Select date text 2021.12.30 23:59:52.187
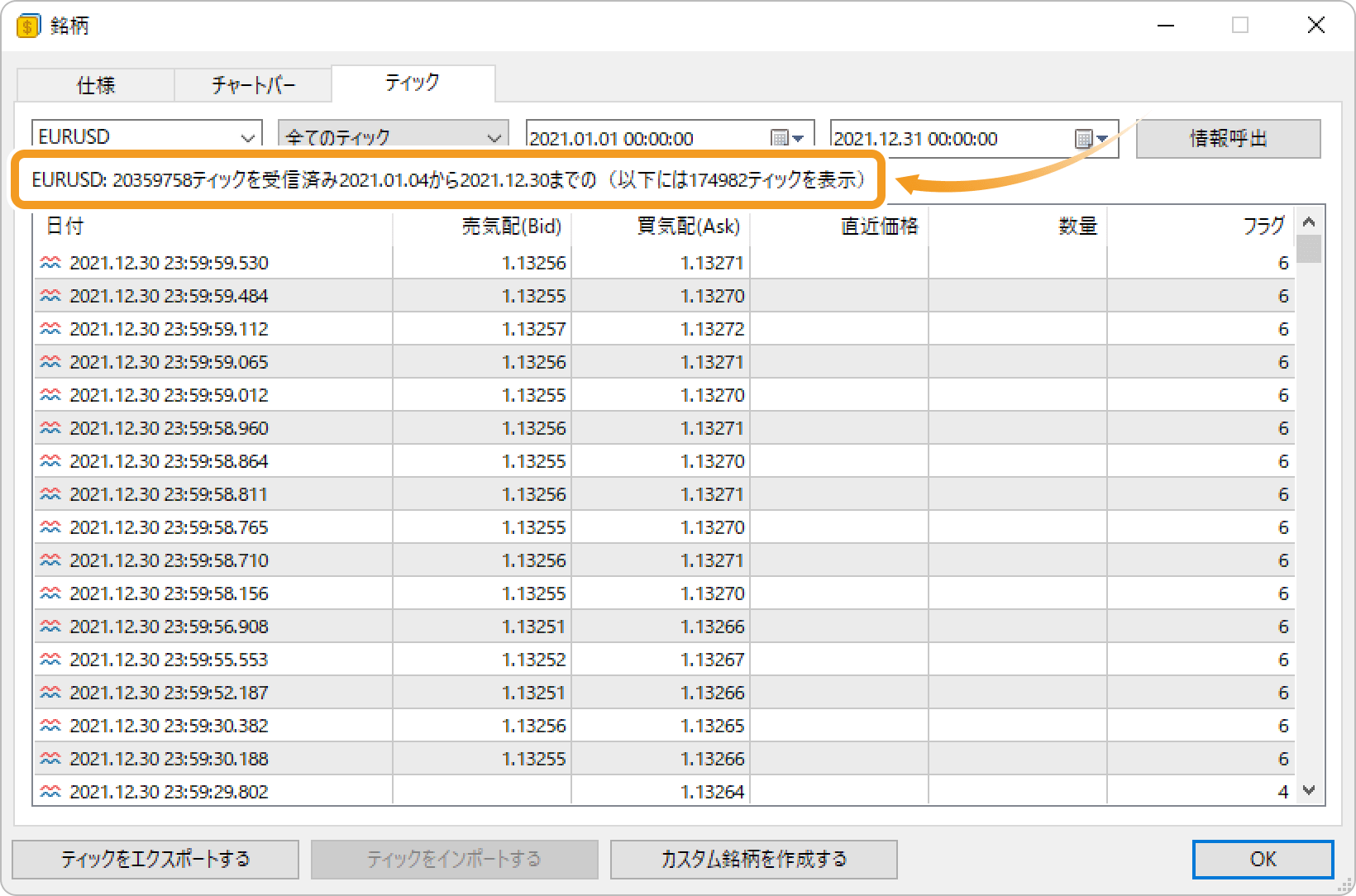The image size is (1356, 896). pos(169,693)
